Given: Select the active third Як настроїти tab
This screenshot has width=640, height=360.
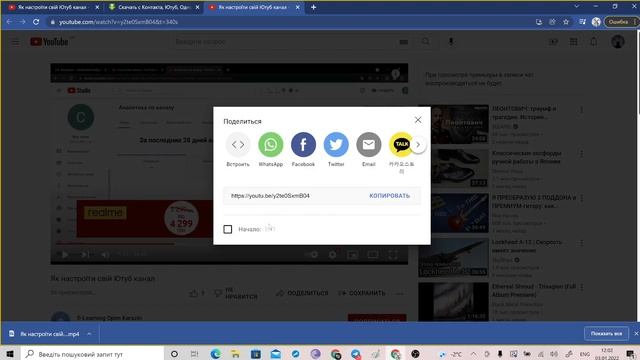Looking at the screenshot, I should (253, 7).
